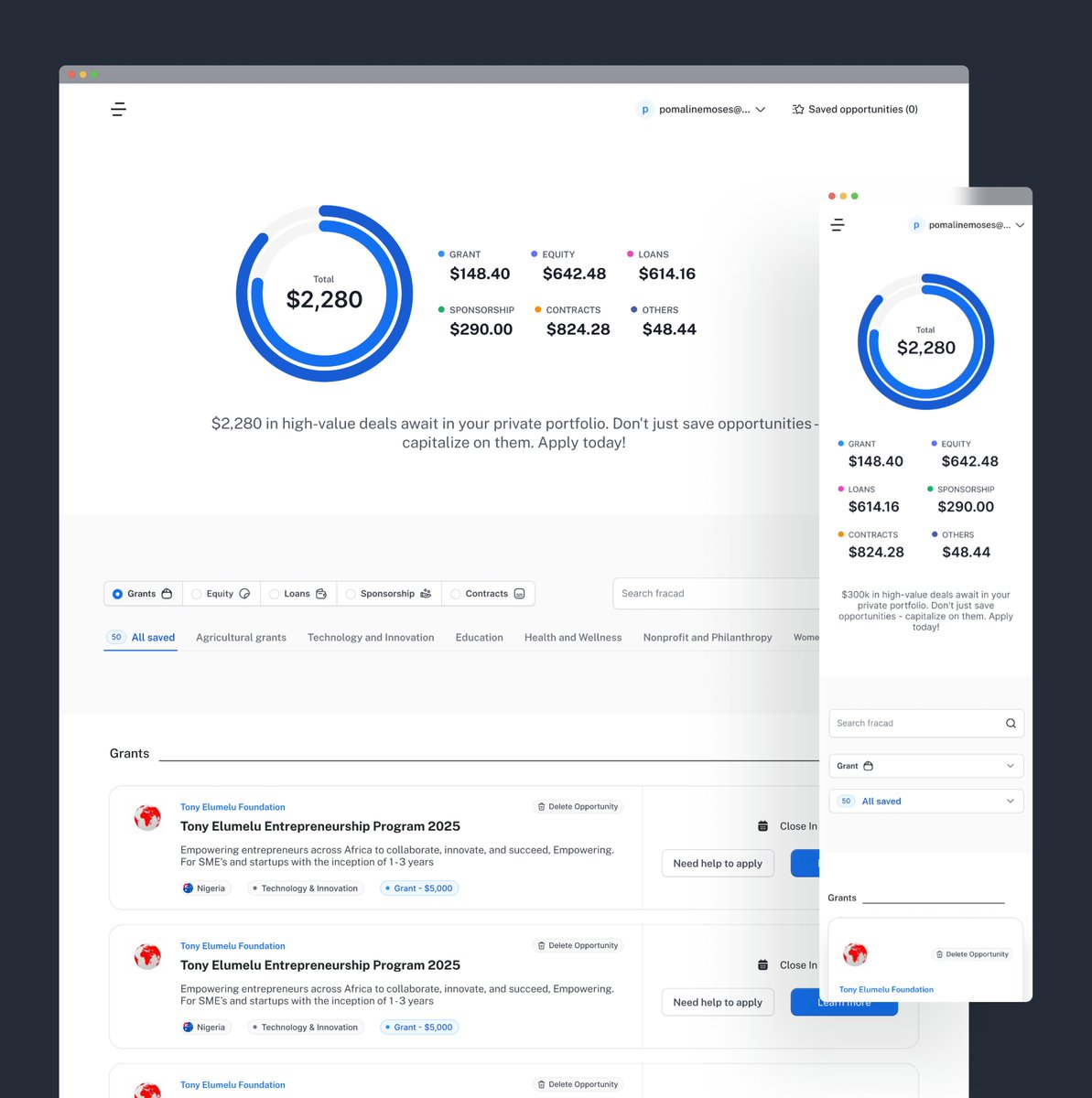Click the 'p' avatar in the desktop header
Viewport: 1092px width, 1098px height.
(x=644, y=109)
